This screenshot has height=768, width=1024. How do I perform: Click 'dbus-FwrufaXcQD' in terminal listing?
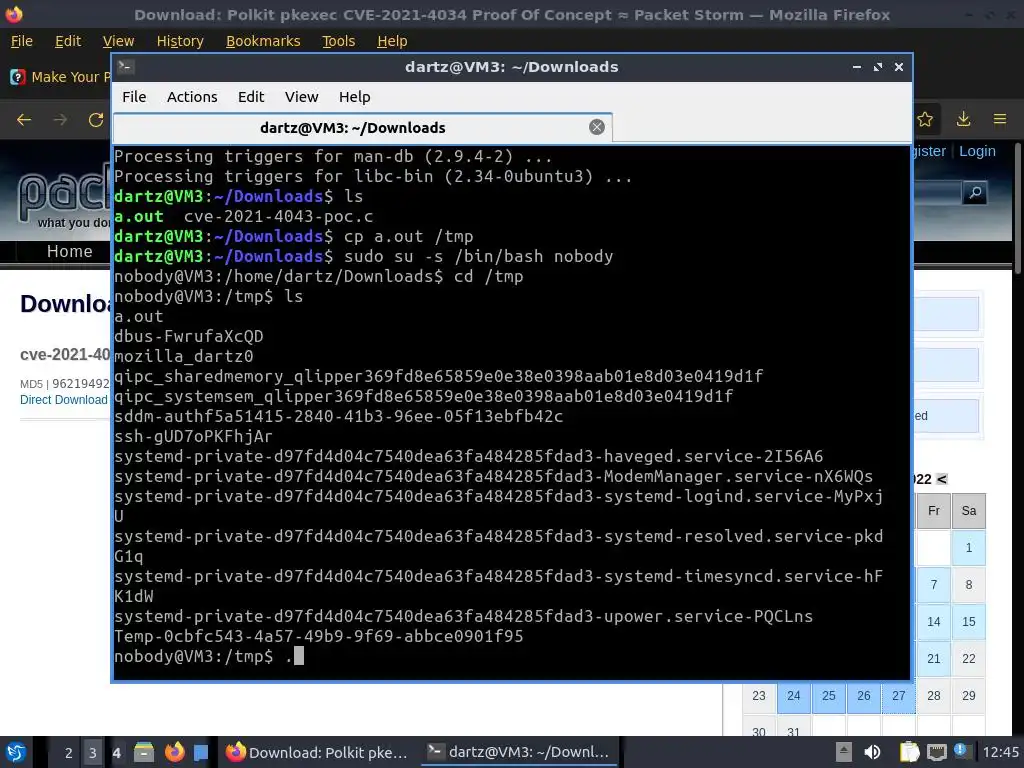point(188,336)
